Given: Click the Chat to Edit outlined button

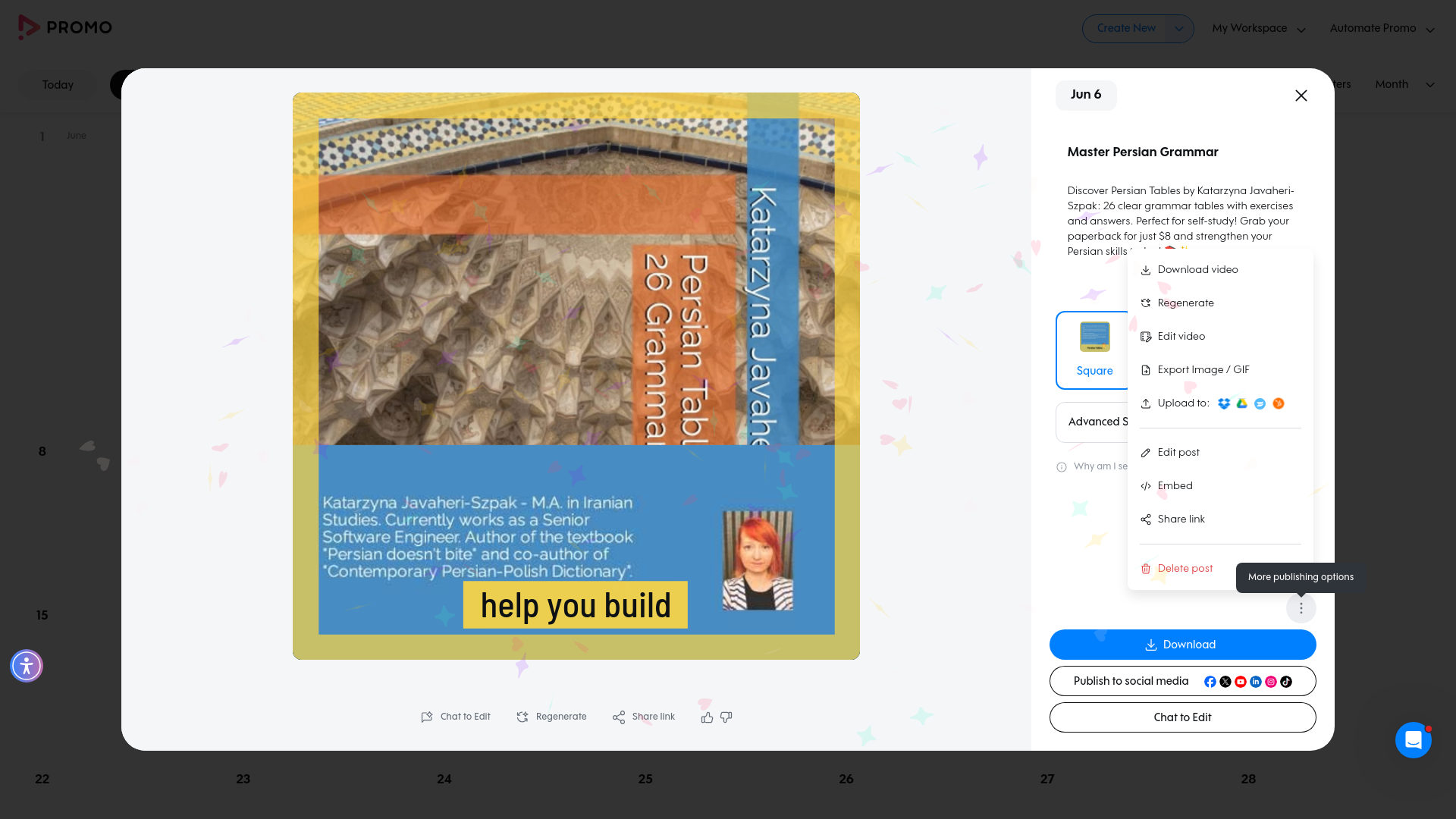Looking at the screenshot, I should [1182, 717].
